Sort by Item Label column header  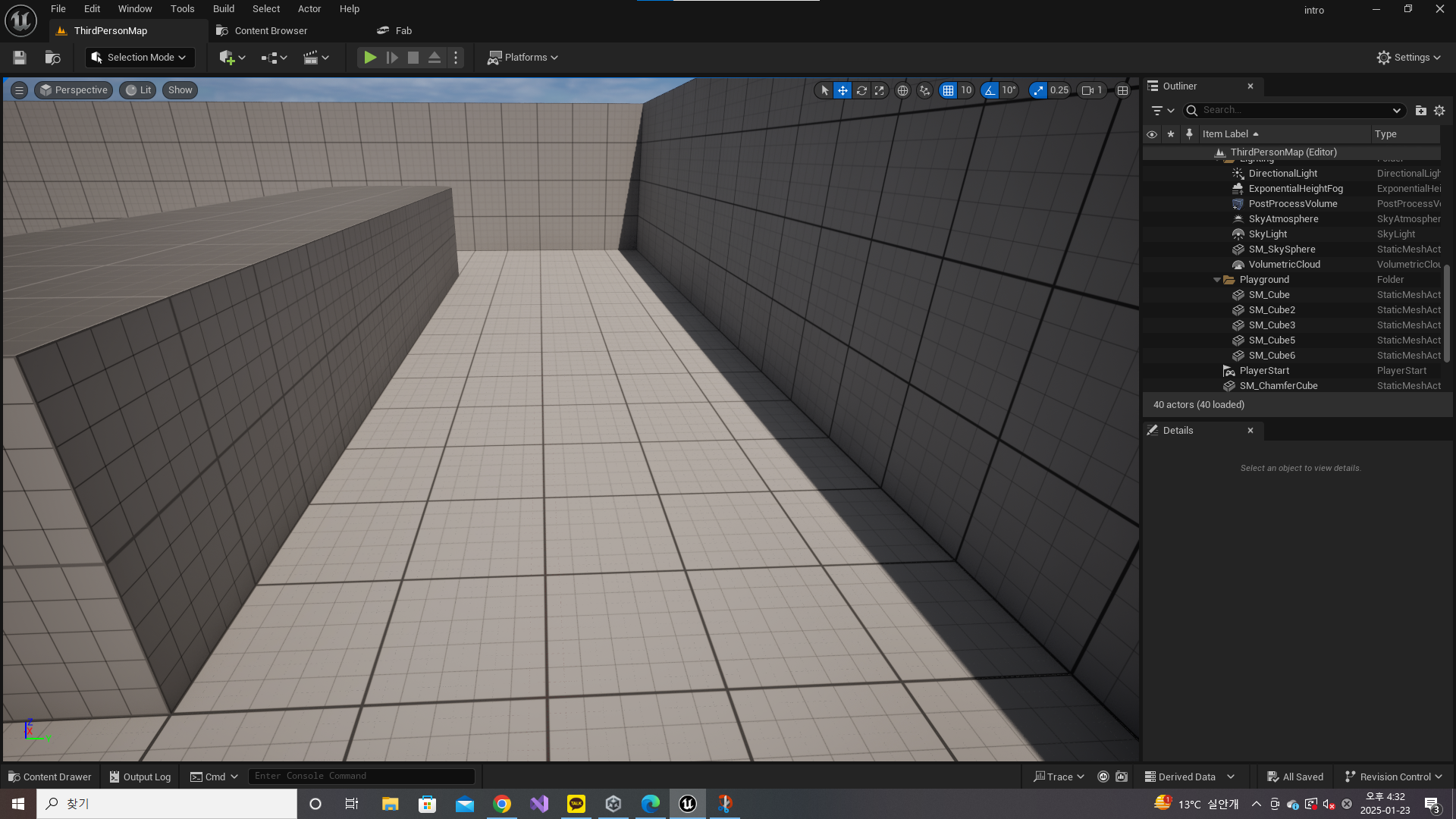point(1285,134)
